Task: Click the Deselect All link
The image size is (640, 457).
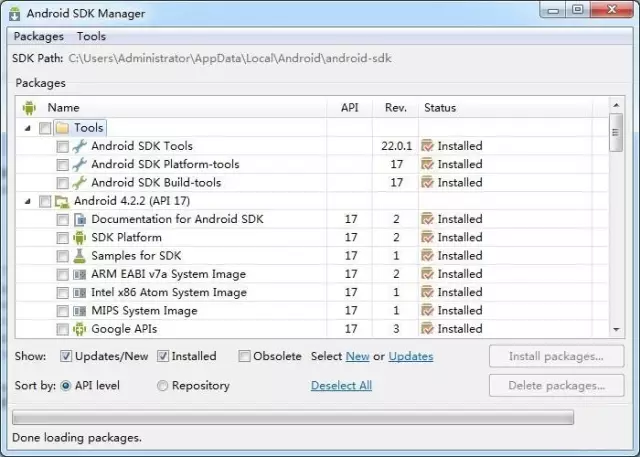Action: point(341,386)
